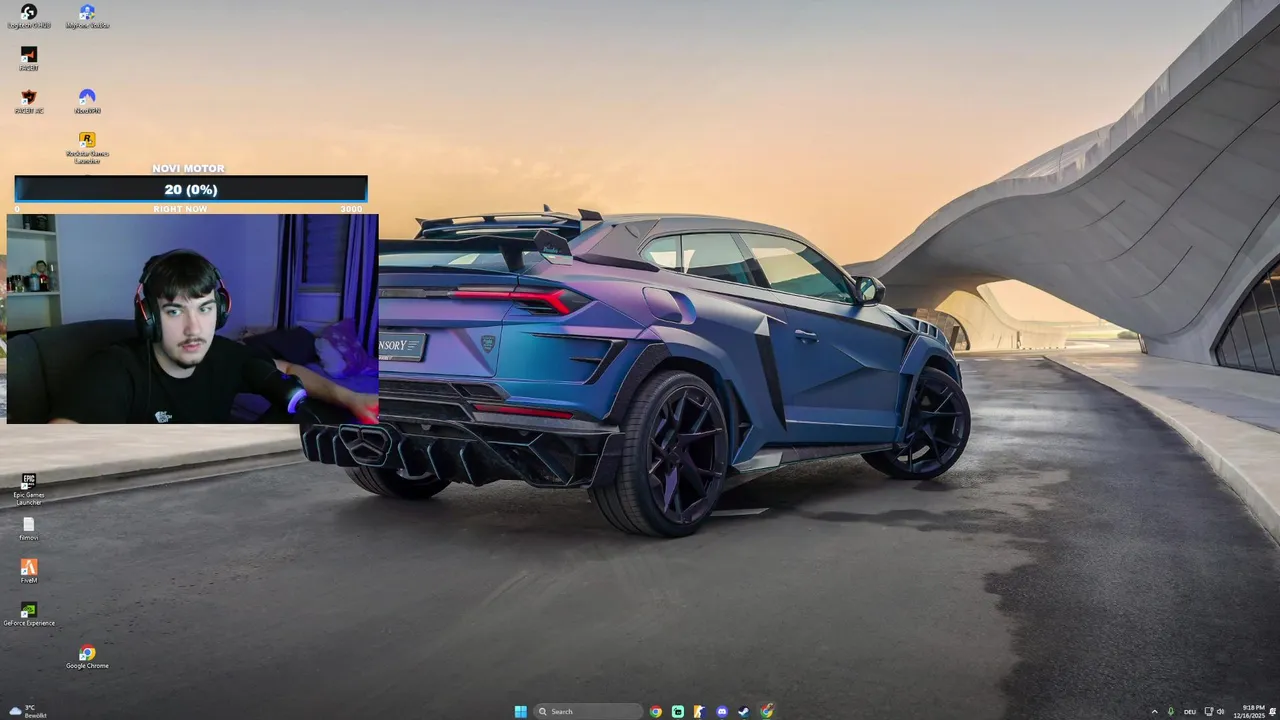Expand the hidden system tray icons

point(1154,712)
